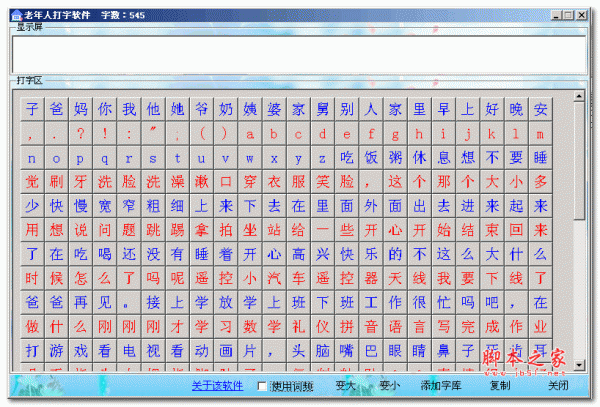Click the scrollbar down arrow in typing area
This screenshot has width=600, height=407.
[579, 365]
